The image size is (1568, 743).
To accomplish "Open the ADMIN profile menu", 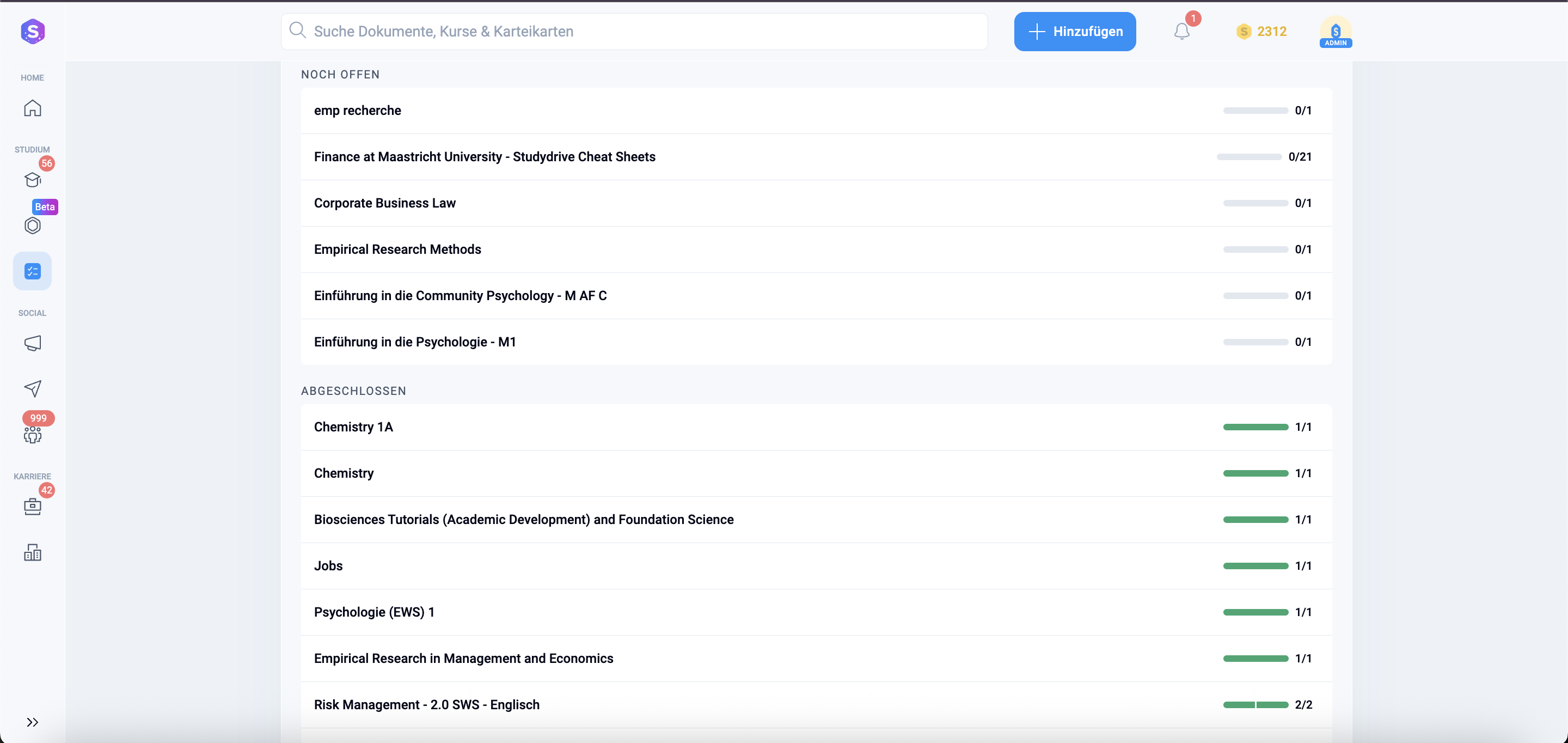I will click(x=1336, y=31).
